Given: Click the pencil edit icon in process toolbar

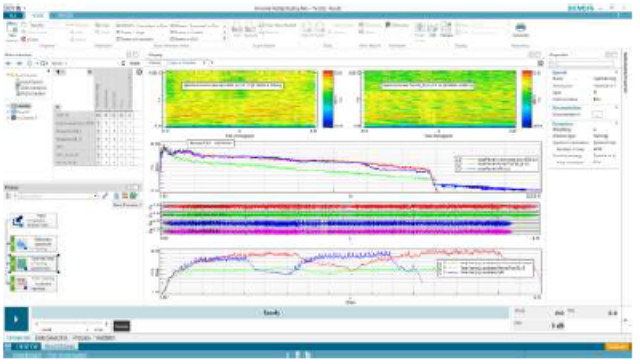Looking at the screenshot, I should pyautogui.click(x=105, y=196).
